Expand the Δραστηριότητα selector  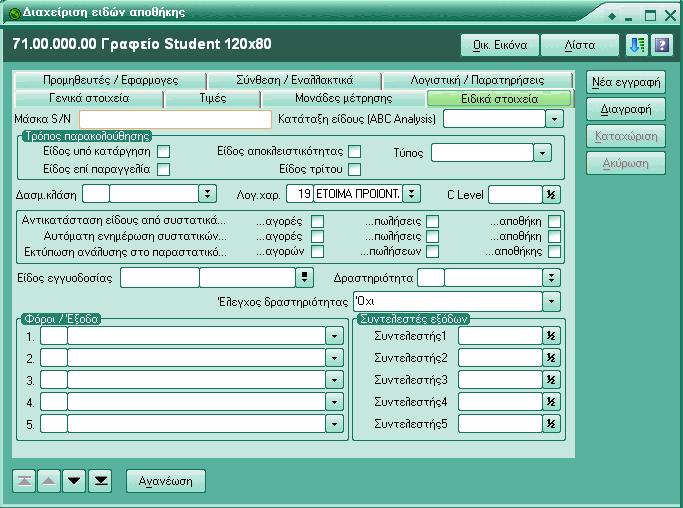(551, 278)
